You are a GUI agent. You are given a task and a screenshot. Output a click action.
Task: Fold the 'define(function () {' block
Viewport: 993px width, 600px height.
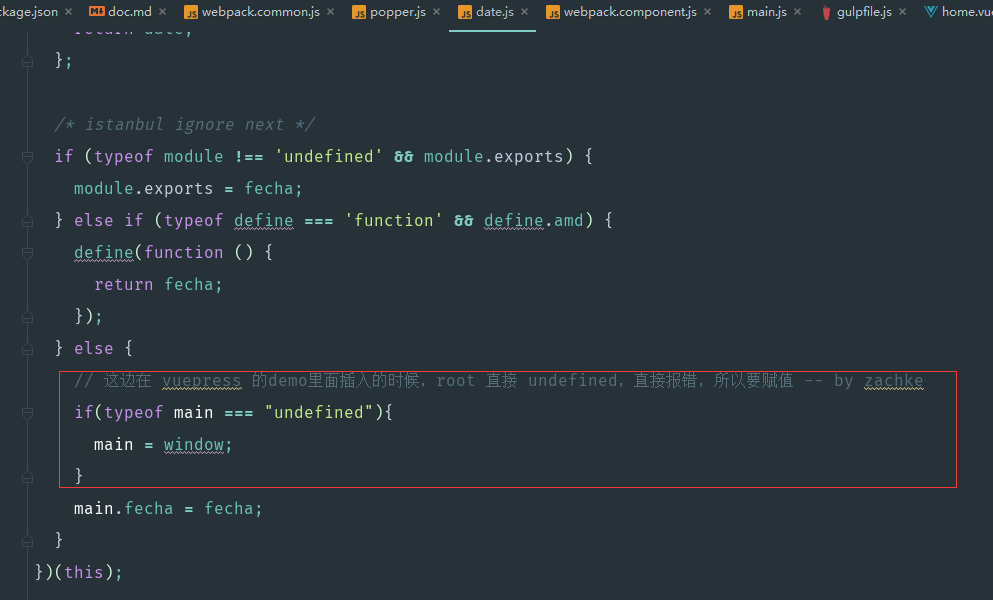click(x=27, y=253)
